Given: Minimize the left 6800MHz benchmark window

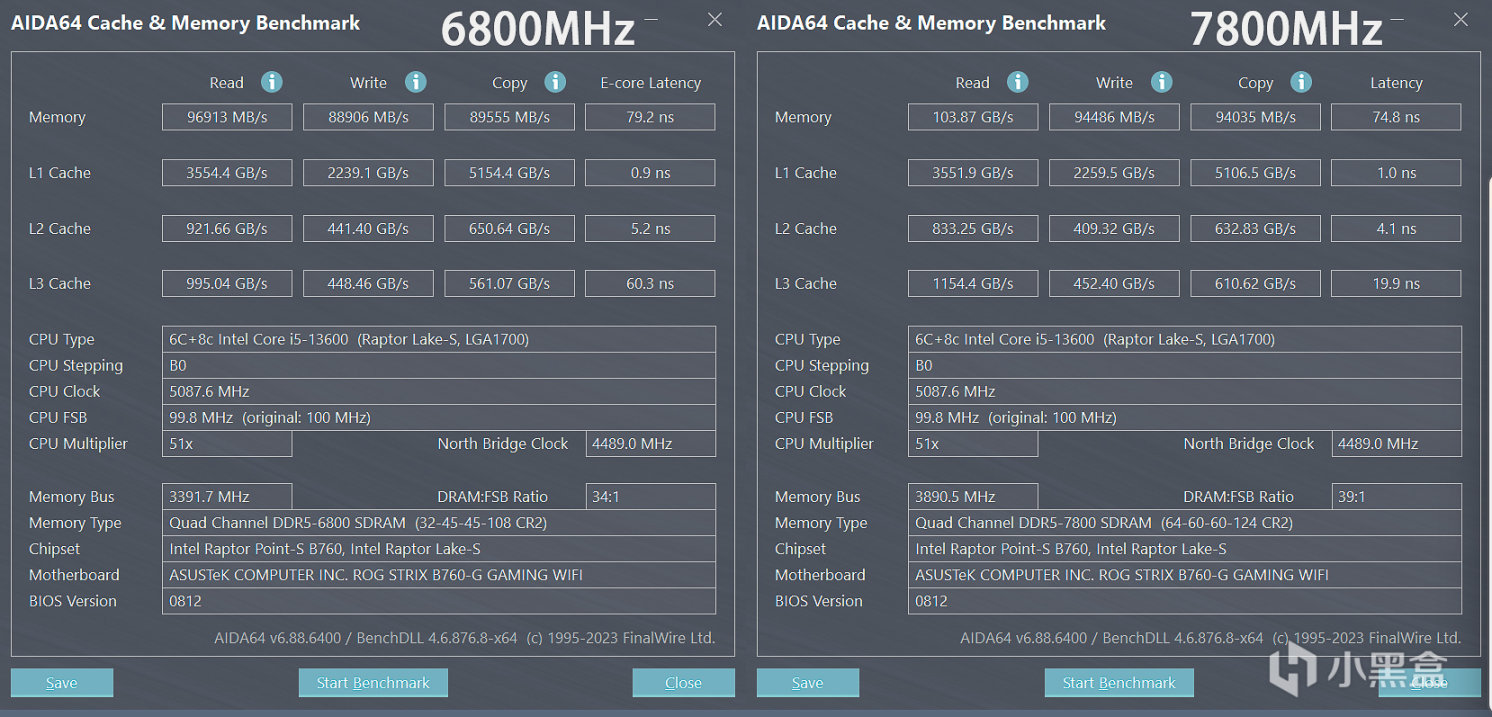Looking at the screenshot, I should tap(651, 19).
